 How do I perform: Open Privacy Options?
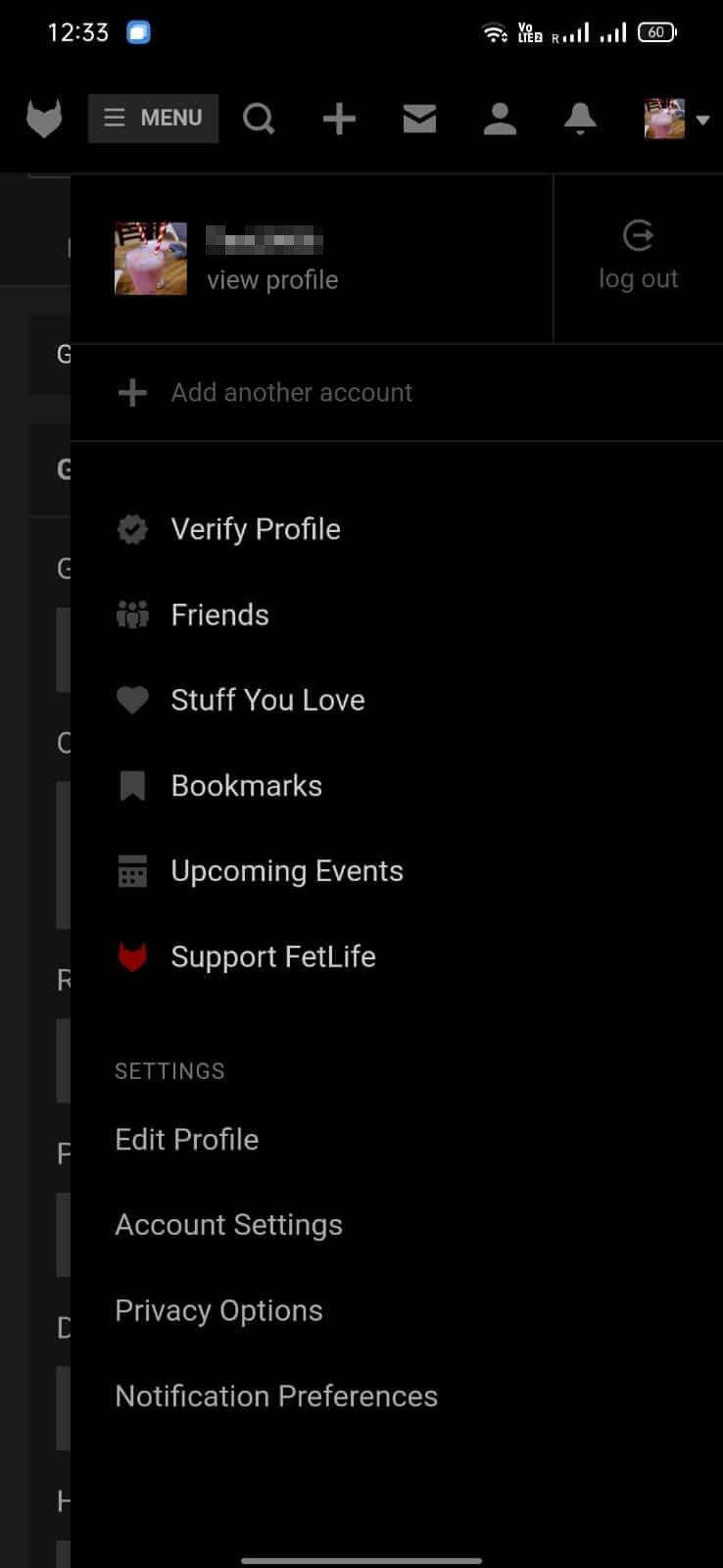[218, 1310]
